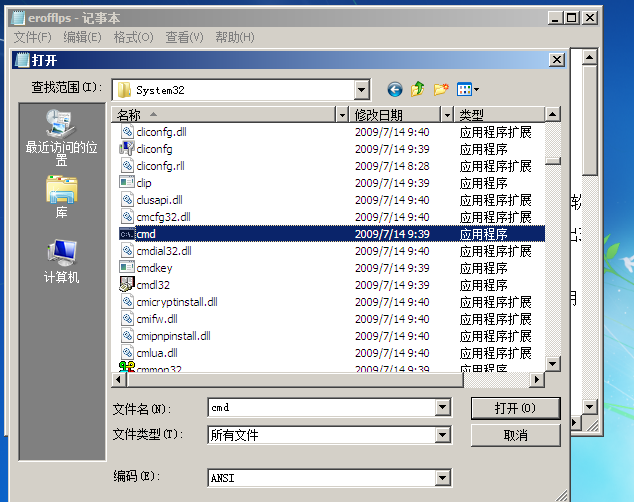634x502 pixels.
Task: Select the cmdl32 file name
Action: [x=153, y=285]
